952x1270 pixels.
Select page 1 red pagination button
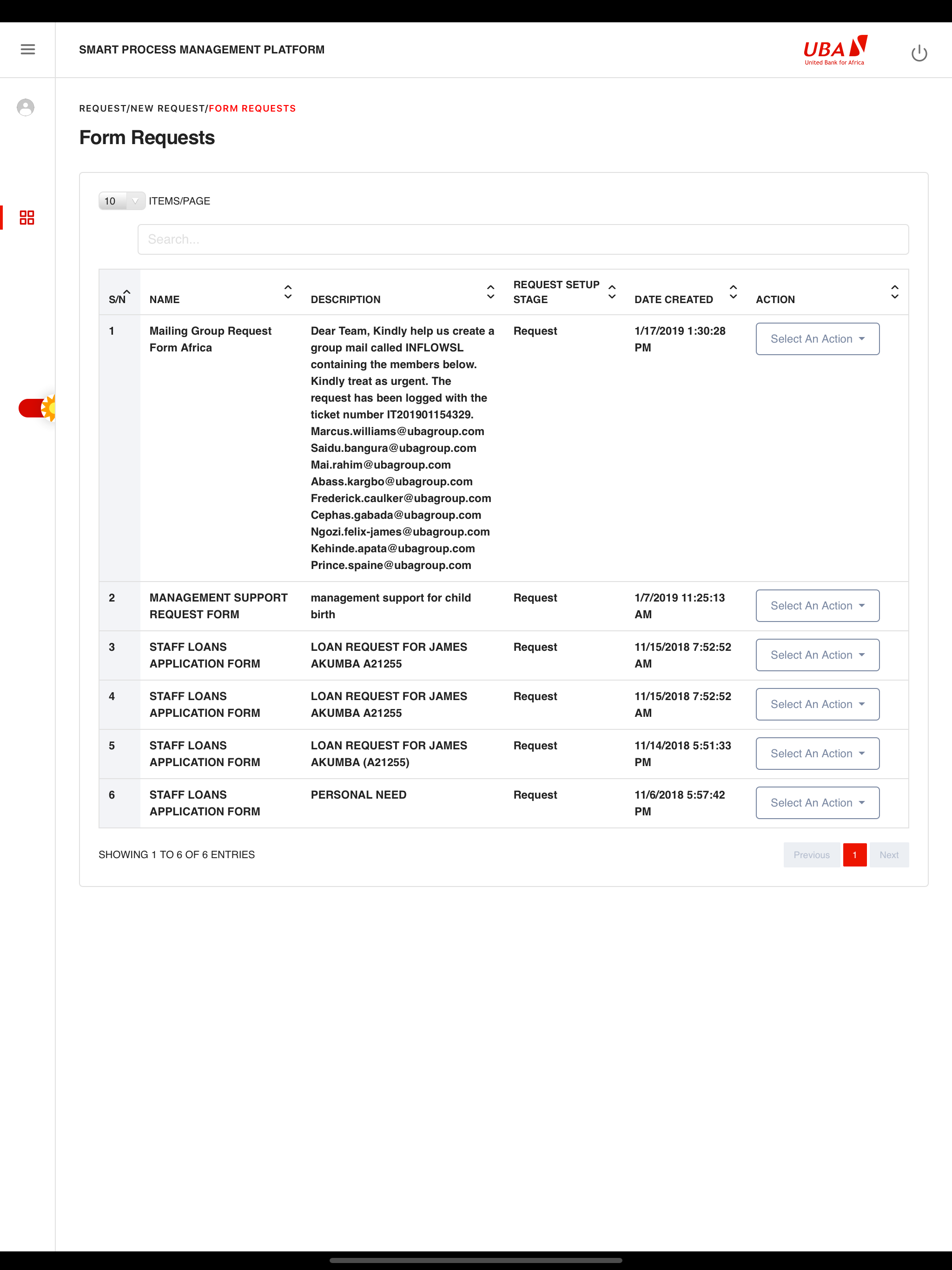[x=854, y=855]
